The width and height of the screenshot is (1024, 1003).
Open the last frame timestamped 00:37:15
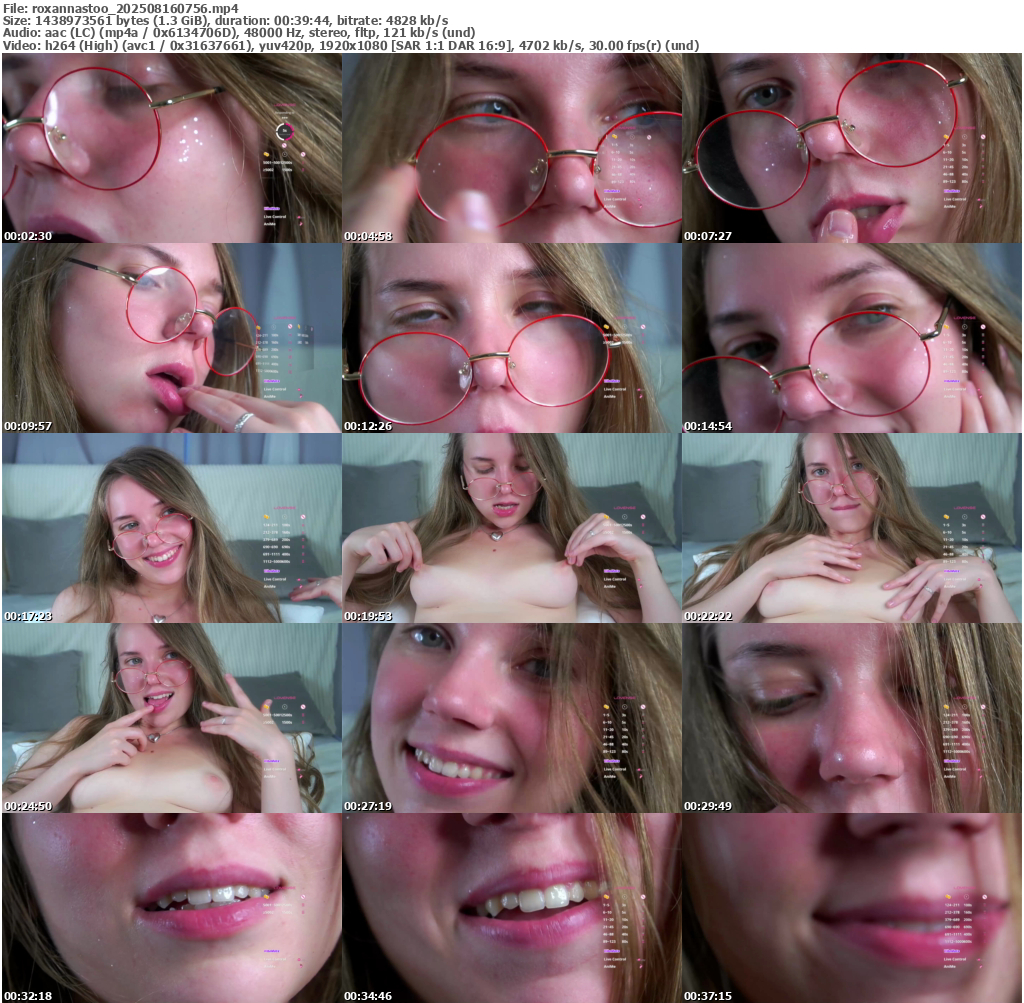(x=852, y=908)
